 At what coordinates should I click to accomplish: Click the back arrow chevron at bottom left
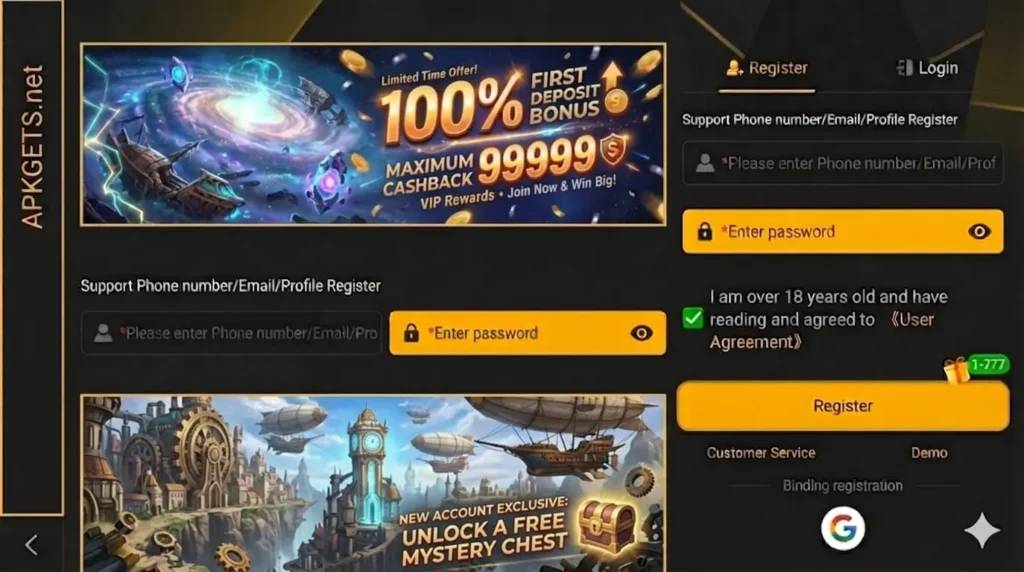31,545
